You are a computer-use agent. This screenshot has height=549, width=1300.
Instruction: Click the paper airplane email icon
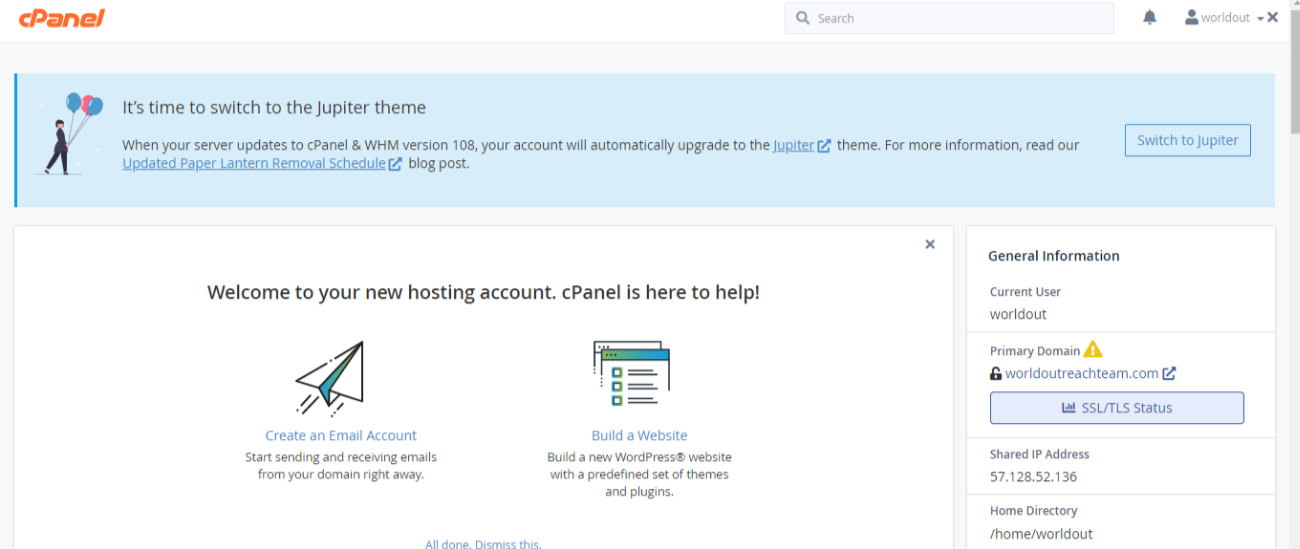point(330,378)
